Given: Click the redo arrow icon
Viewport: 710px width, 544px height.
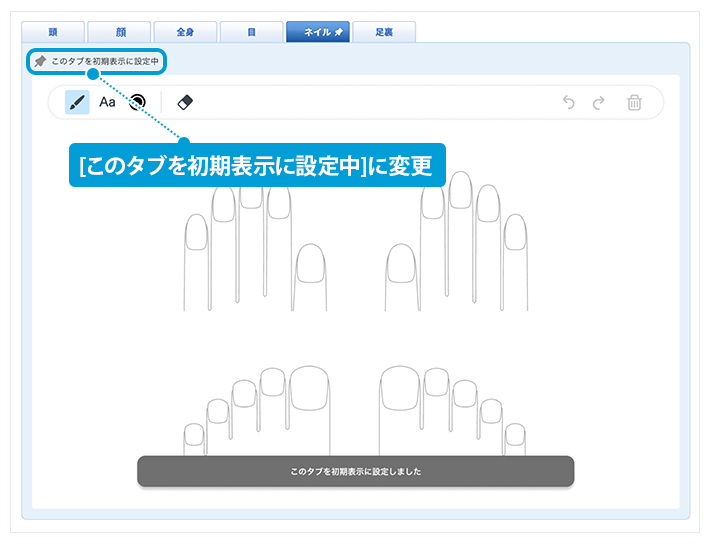Looking at the screenshot, I should [599, 102].
